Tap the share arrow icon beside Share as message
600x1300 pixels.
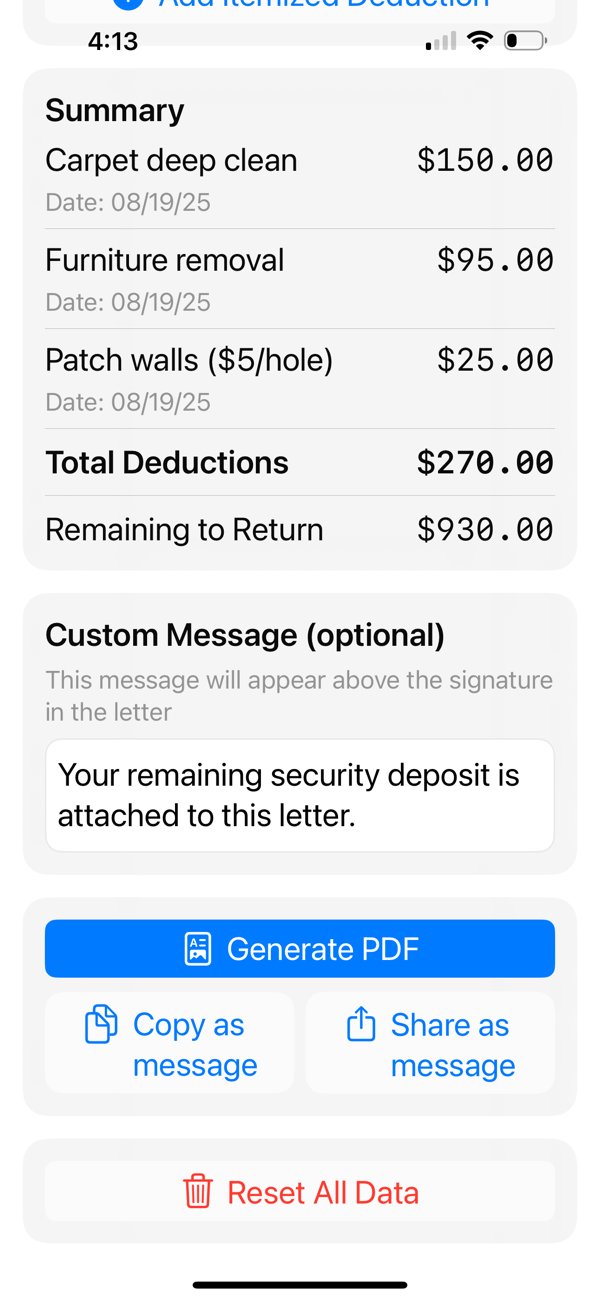[359, 1024]
